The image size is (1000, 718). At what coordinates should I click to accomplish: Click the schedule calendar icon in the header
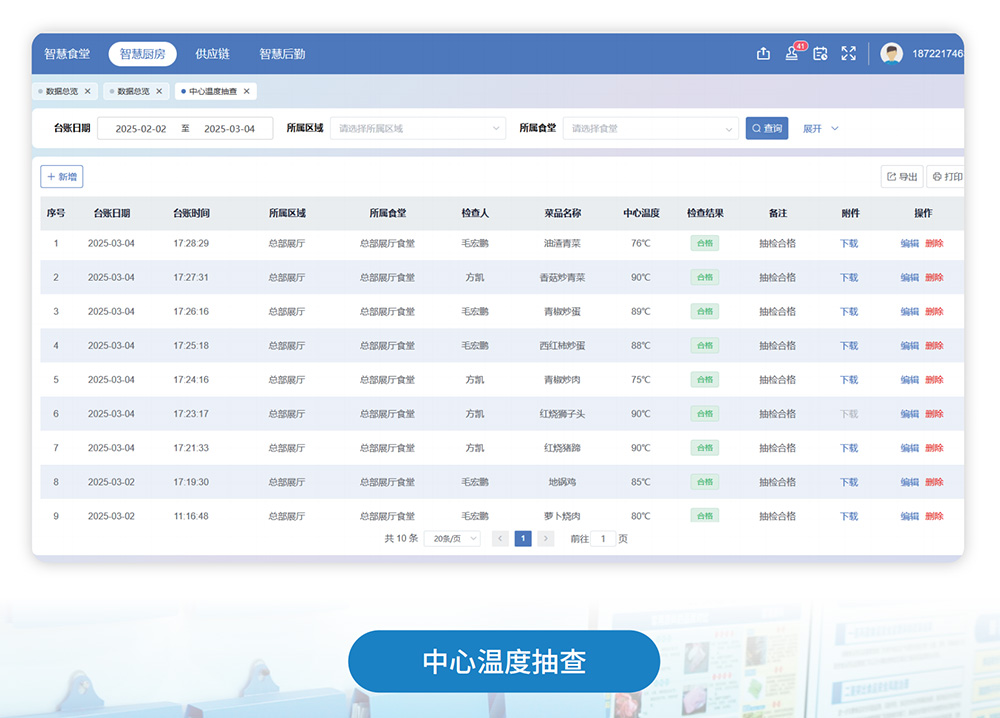pos(820,54)
